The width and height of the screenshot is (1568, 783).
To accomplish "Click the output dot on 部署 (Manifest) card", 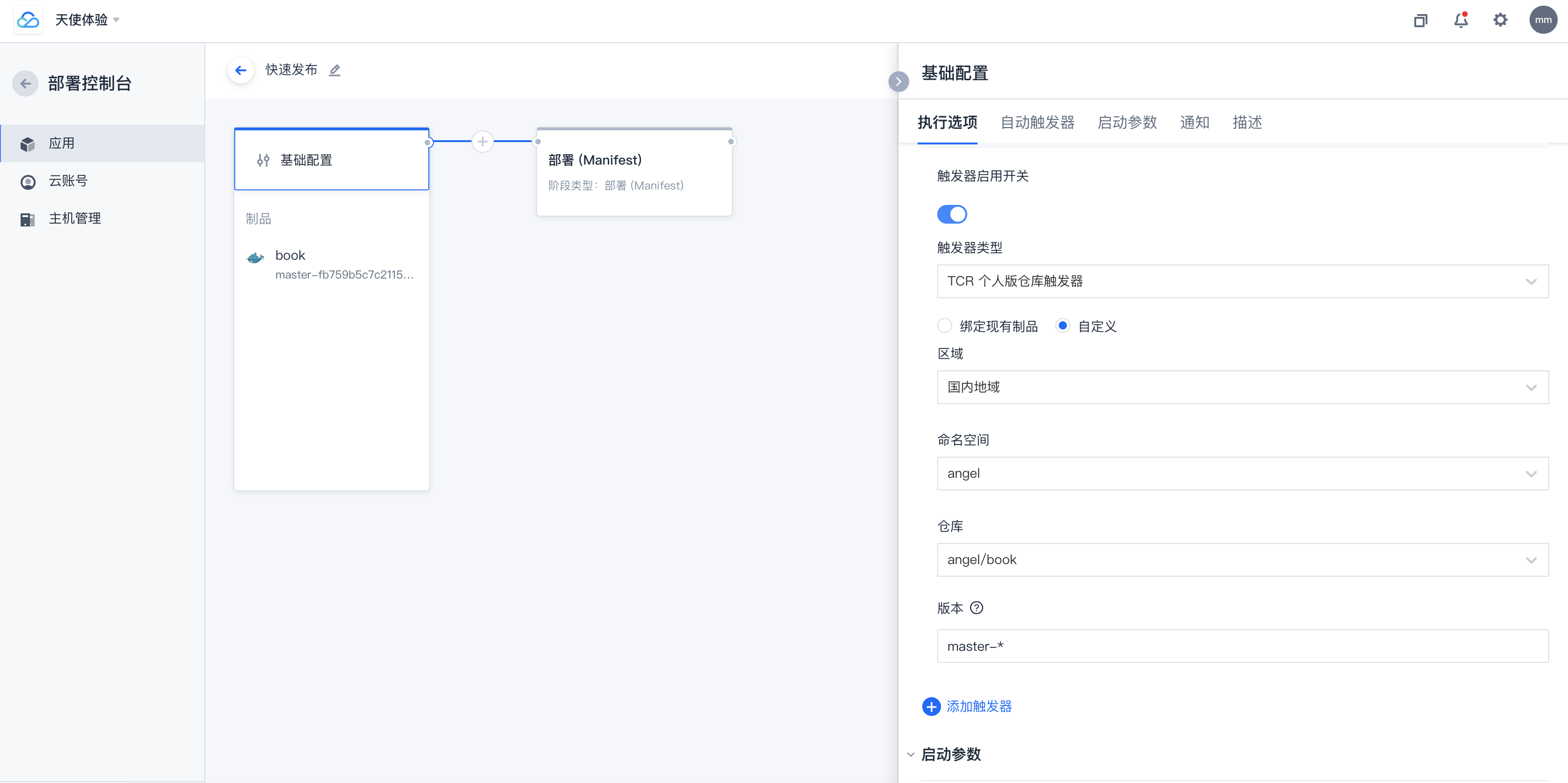I will 731,142.
